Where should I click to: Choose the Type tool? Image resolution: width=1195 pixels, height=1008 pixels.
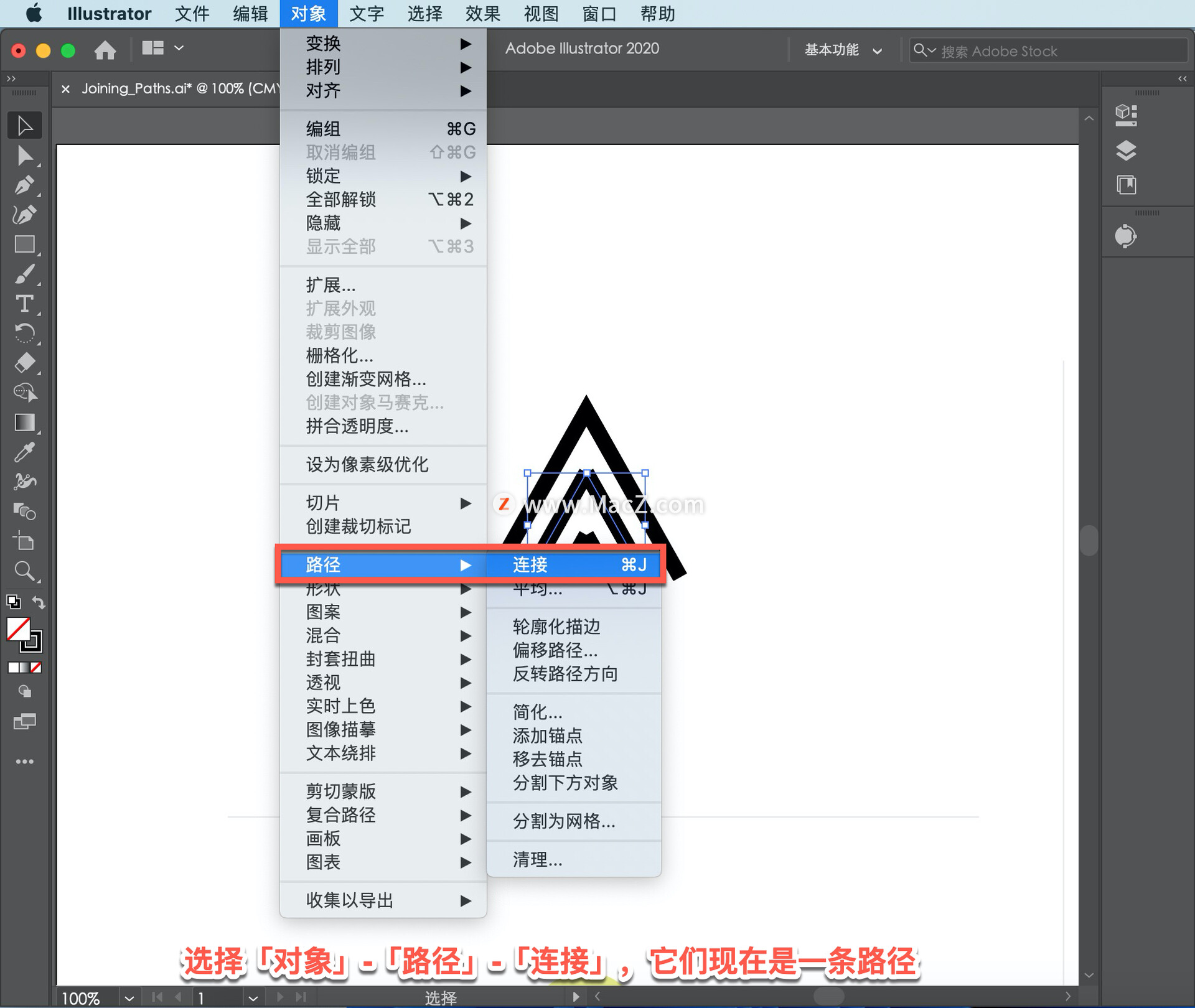24,304
